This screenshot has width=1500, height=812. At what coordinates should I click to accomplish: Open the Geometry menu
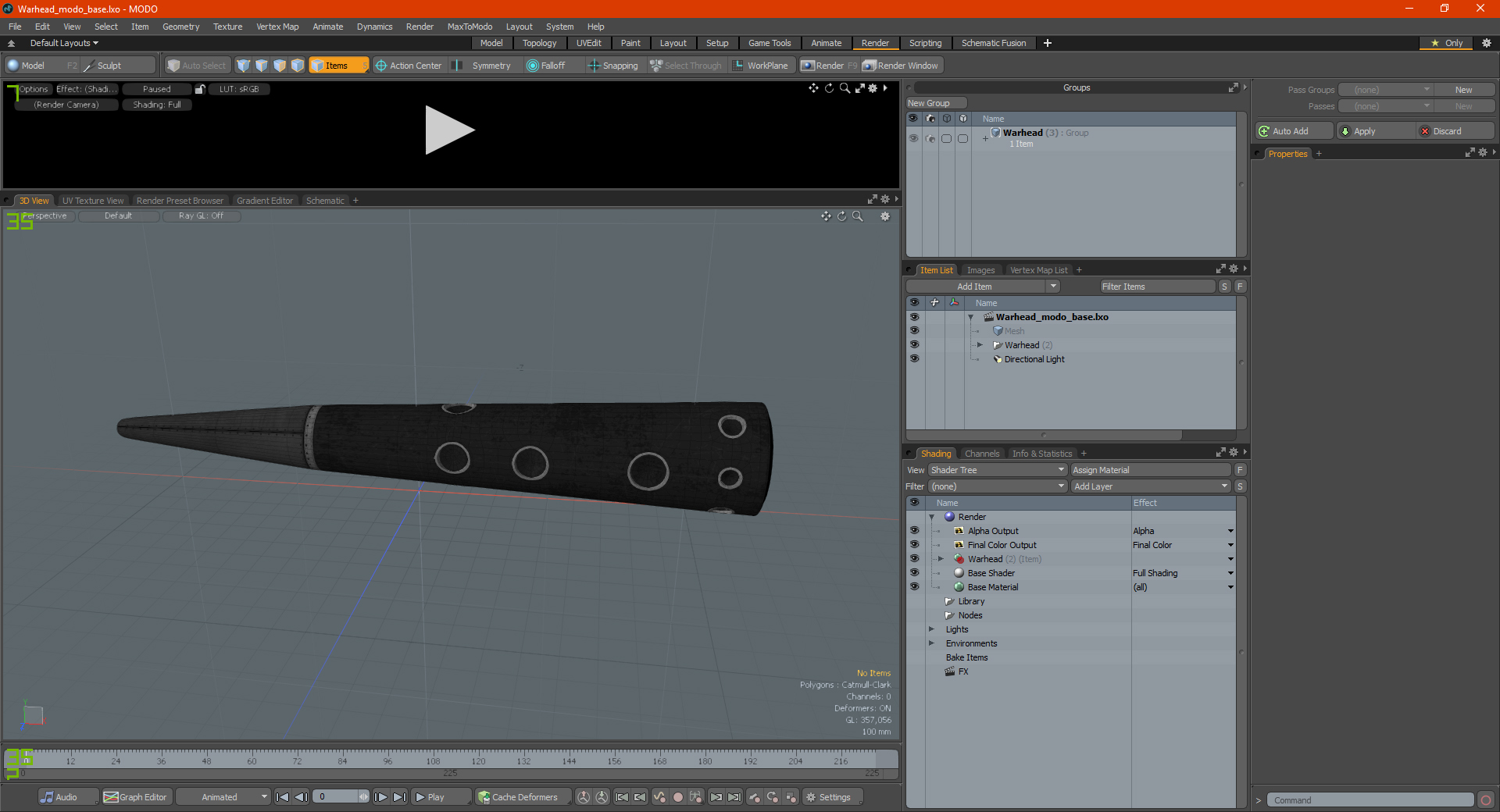point(180,27)
